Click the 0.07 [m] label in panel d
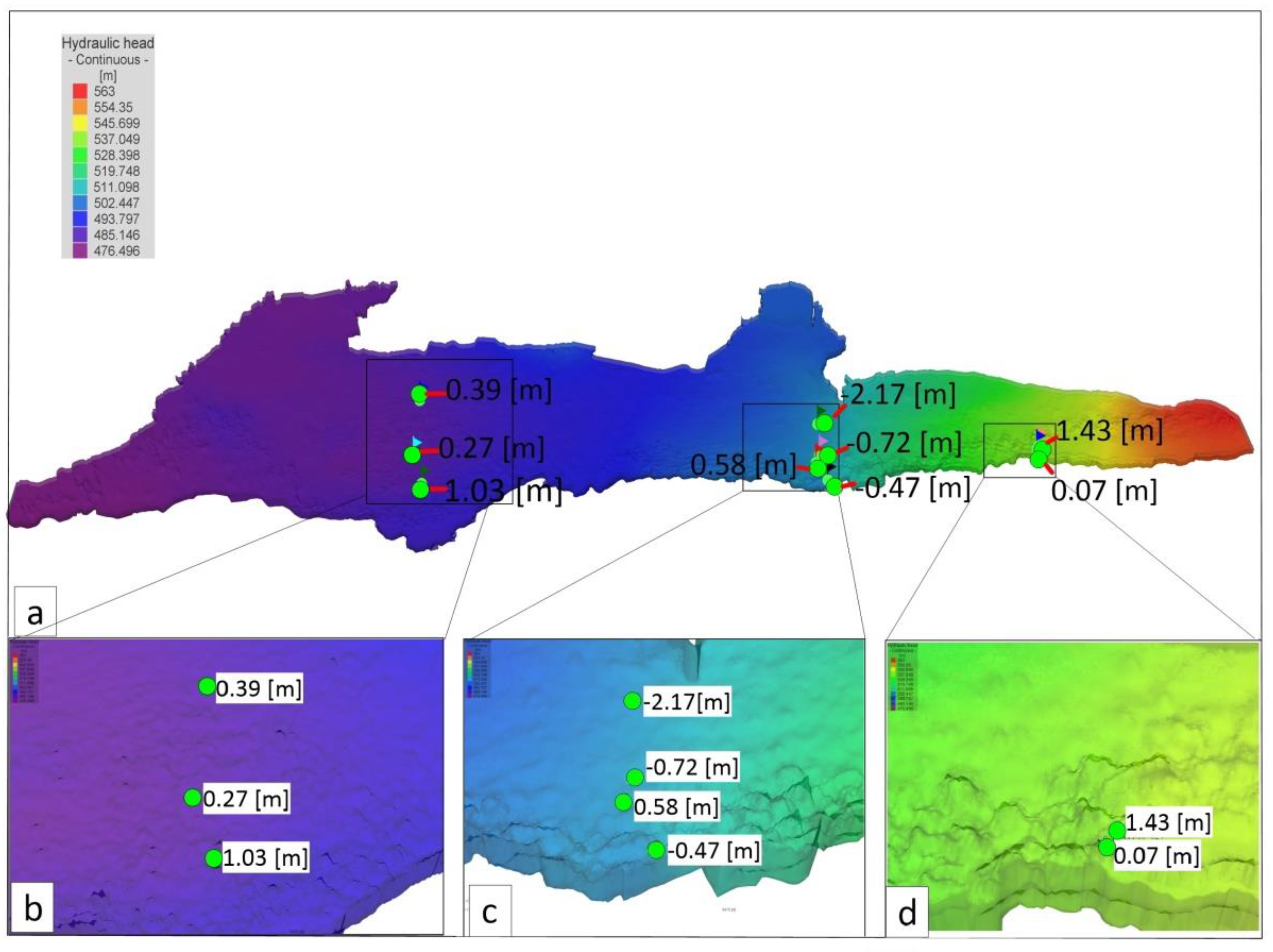 tap(1157, 856)
